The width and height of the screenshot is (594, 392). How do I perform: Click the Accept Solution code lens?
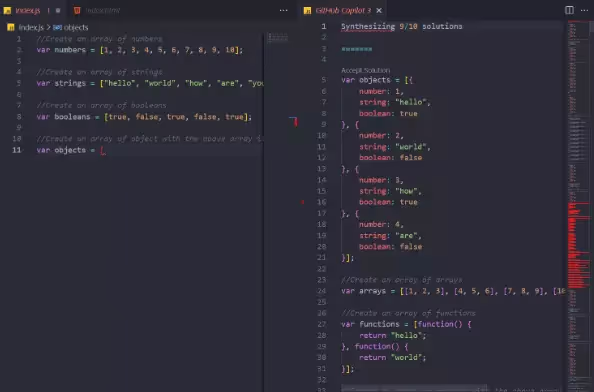pos(365,70)
